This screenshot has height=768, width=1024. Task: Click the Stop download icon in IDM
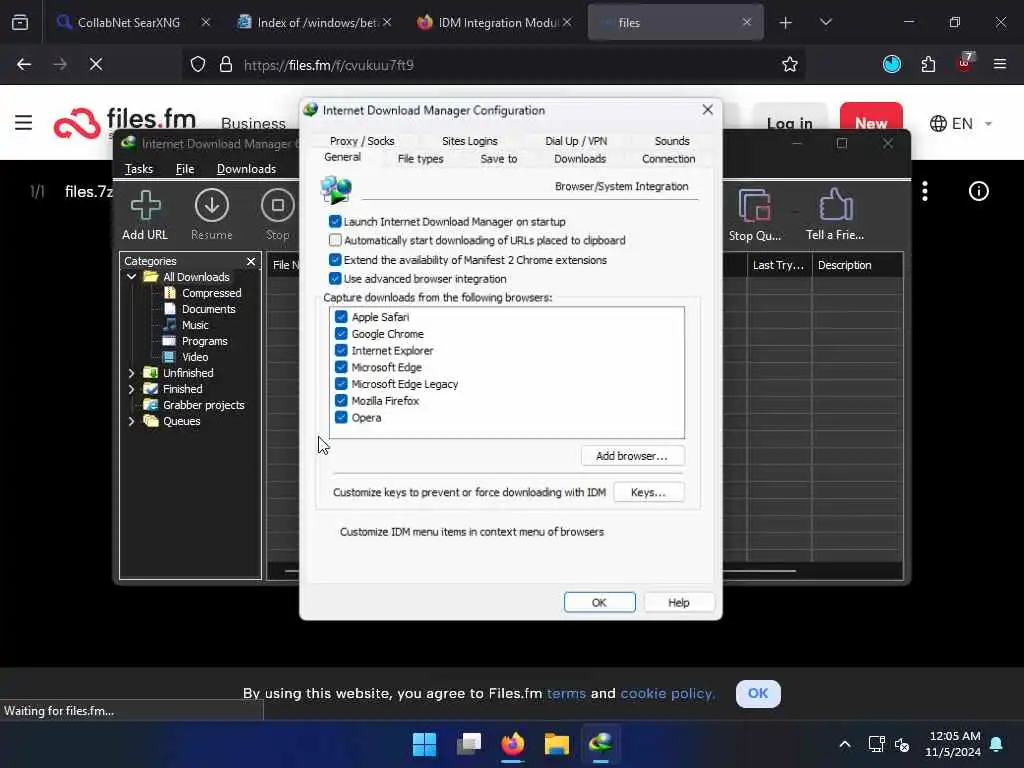278,205
